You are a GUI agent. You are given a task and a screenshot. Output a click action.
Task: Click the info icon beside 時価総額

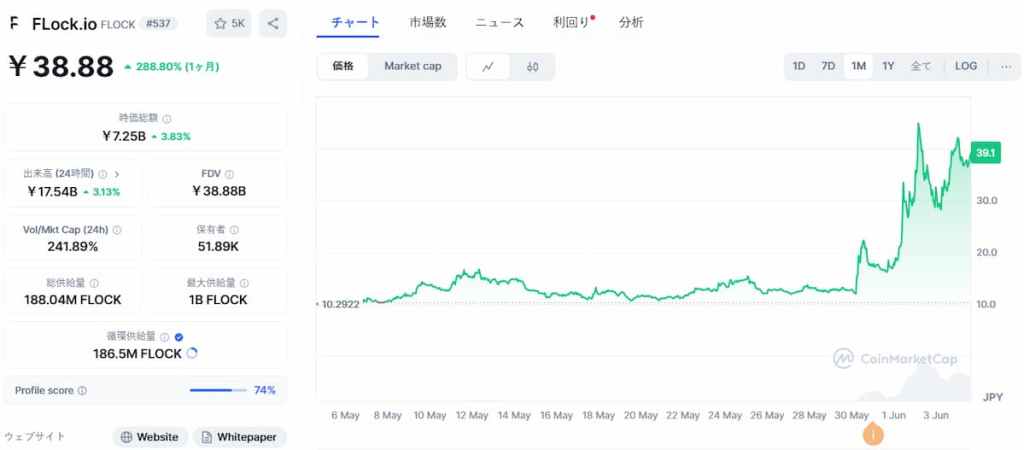click(167, 118)
